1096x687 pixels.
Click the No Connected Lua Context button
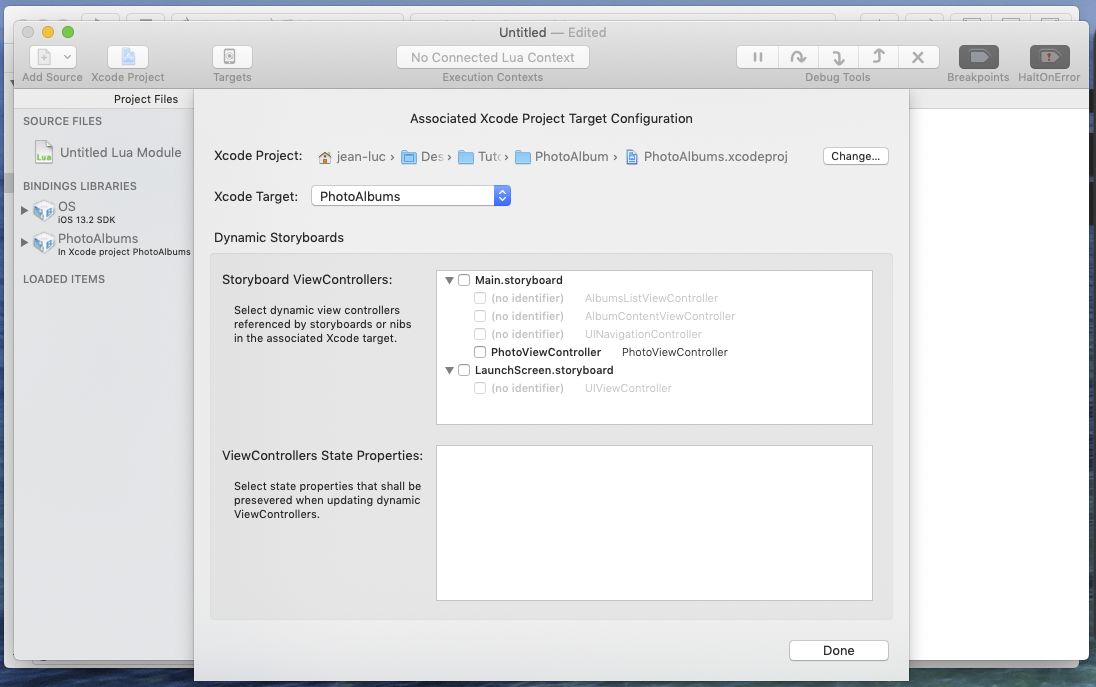pyautogui.click(x=493, y=57)
